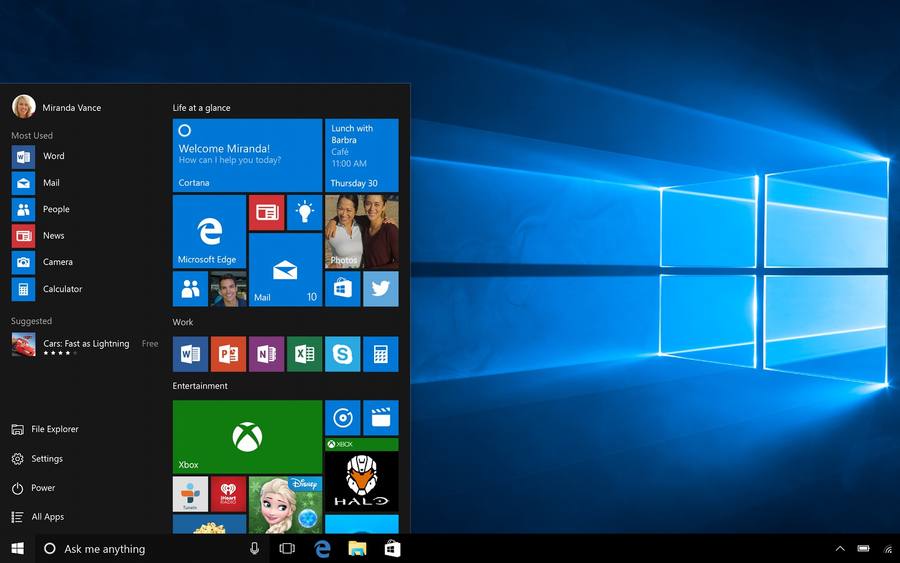Image resolution: width=900 pixels, height=563 pixels.
Task: Open the Microsoft Edge tile
Action: click(x=210, y=231)
